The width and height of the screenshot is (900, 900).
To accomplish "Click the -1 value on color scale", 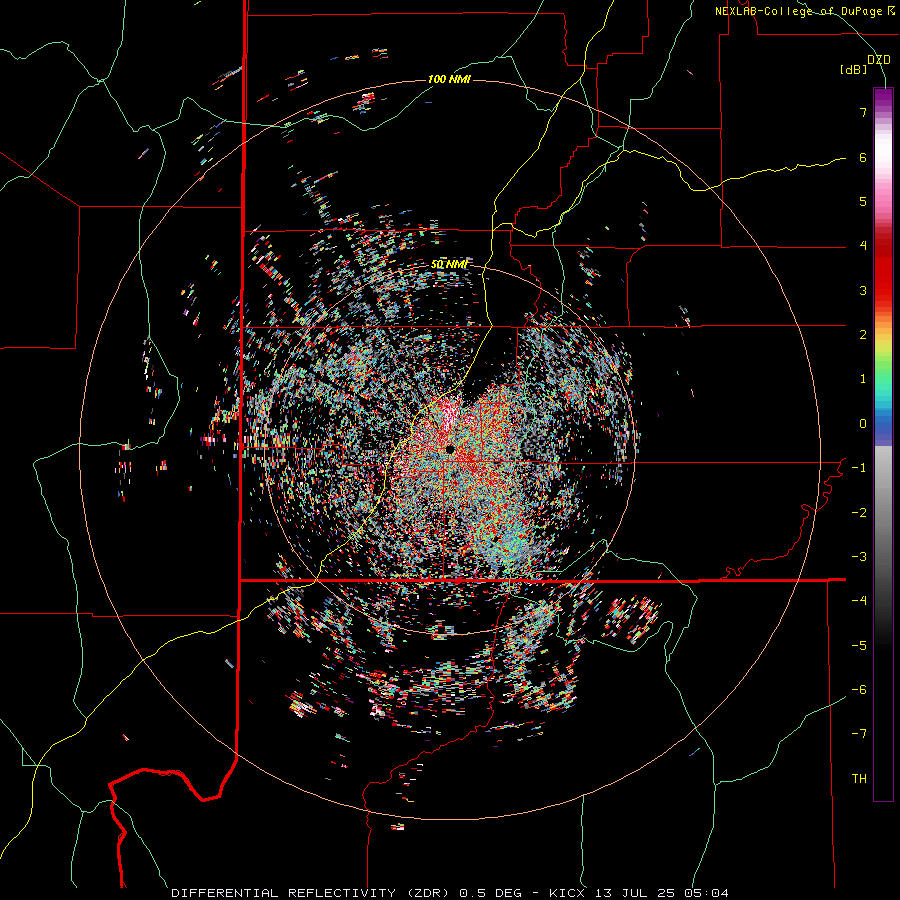I will [x=859, y=468].
